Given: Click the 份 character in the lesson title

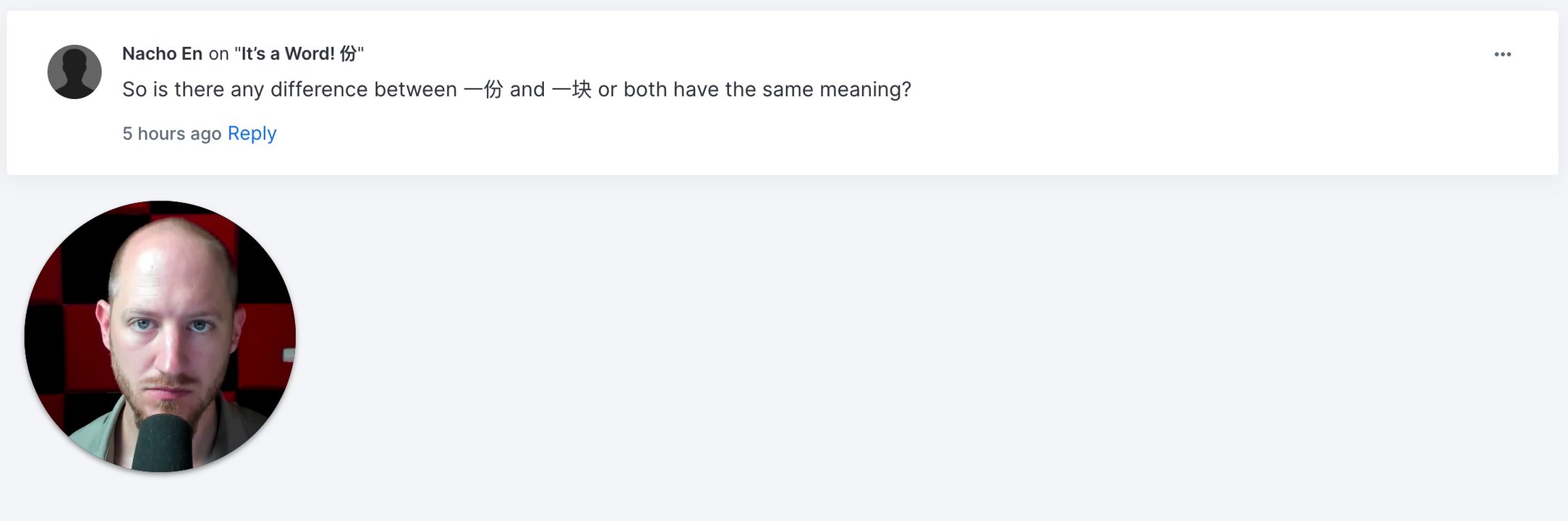Looking at the screenshot, I should [349, 54].
